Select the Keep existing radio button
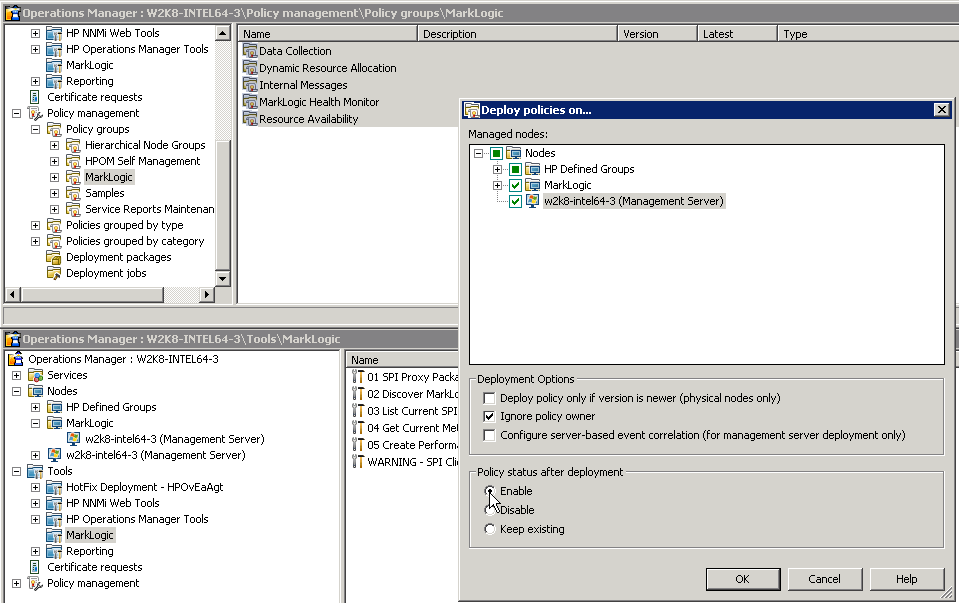 point(489,529)
